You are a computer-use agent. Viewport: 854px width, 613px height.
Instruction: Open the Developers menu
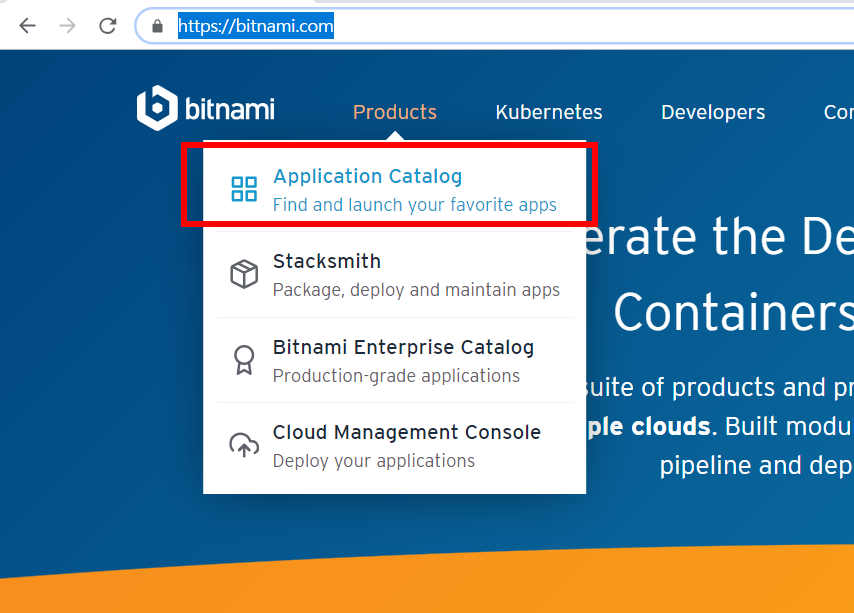click(713, 112)
